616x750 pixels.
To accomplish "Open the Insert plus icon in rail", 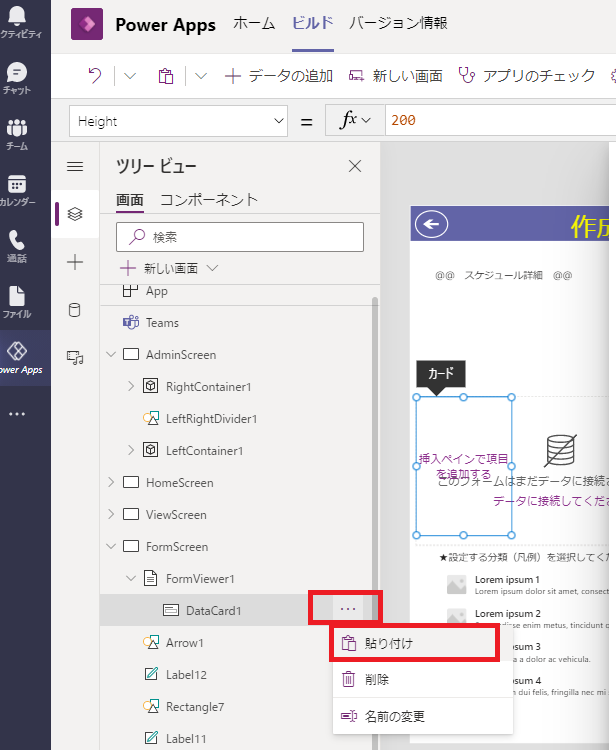I will click(75, 262).
